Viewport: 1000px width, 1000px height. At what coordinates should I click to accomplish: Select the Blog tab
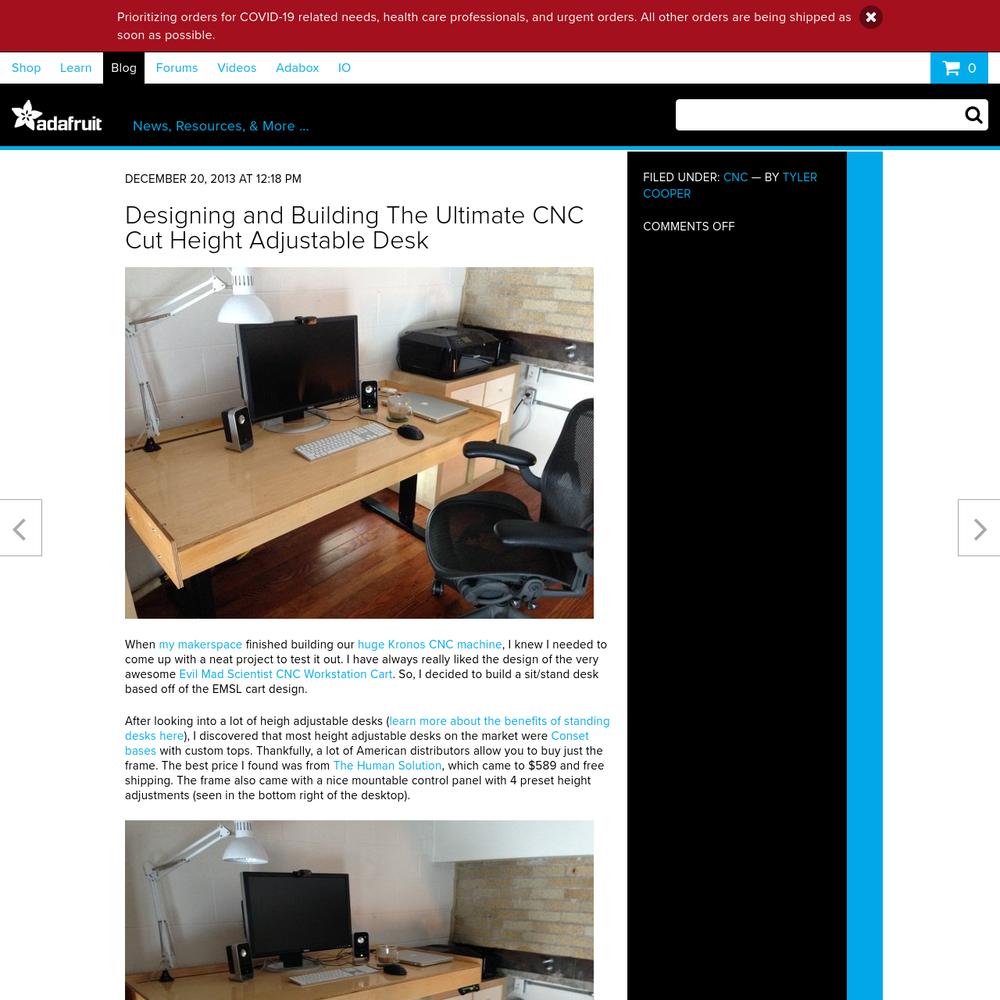(x=124, y=68)
